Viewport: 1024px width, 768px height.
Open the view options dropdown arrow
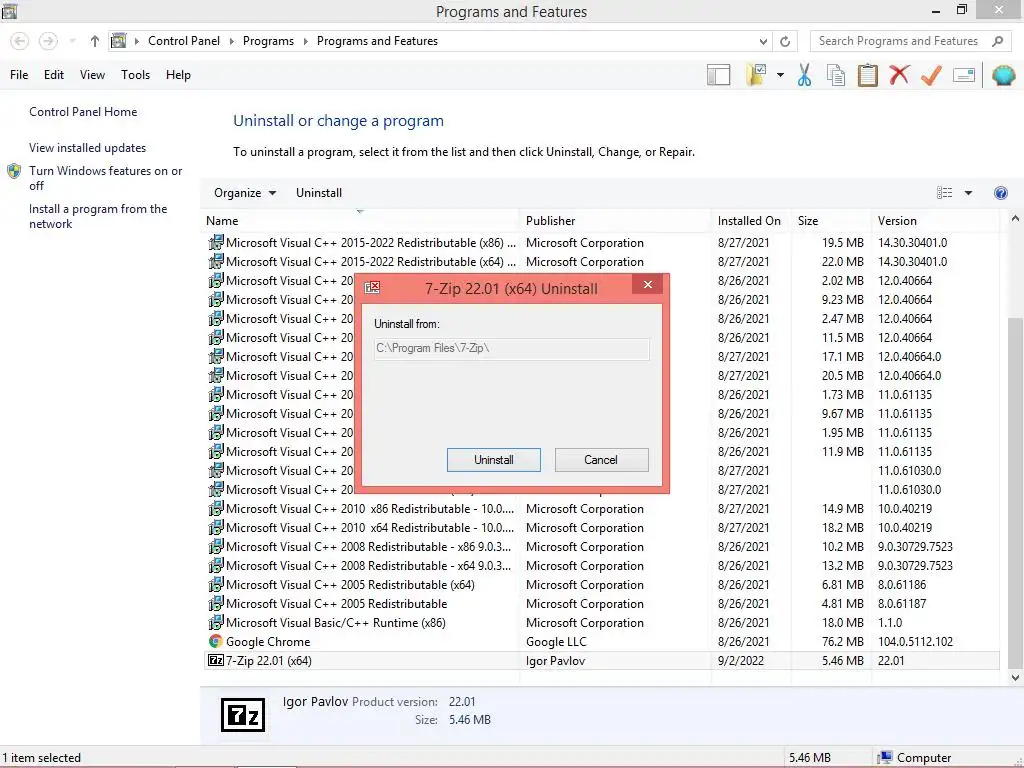[968, 193]
